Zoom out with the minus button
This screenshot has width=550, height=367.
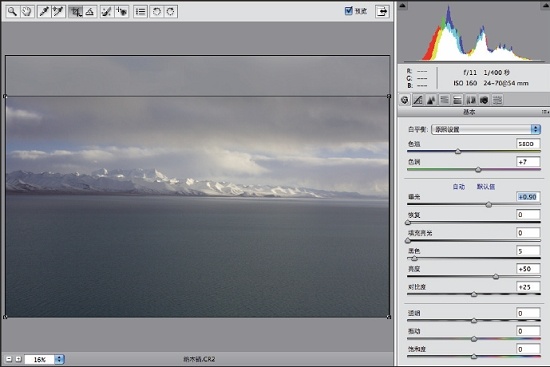tap(9, 359)
